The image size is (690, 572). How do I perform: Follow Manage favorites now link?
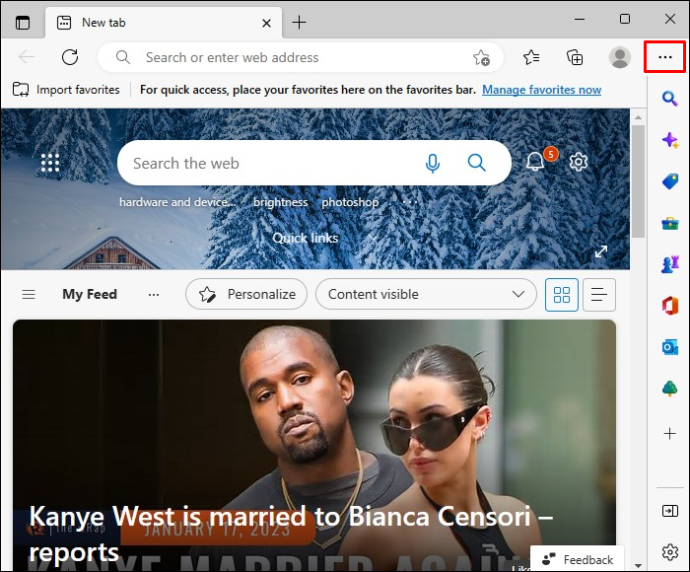[542, 90]
